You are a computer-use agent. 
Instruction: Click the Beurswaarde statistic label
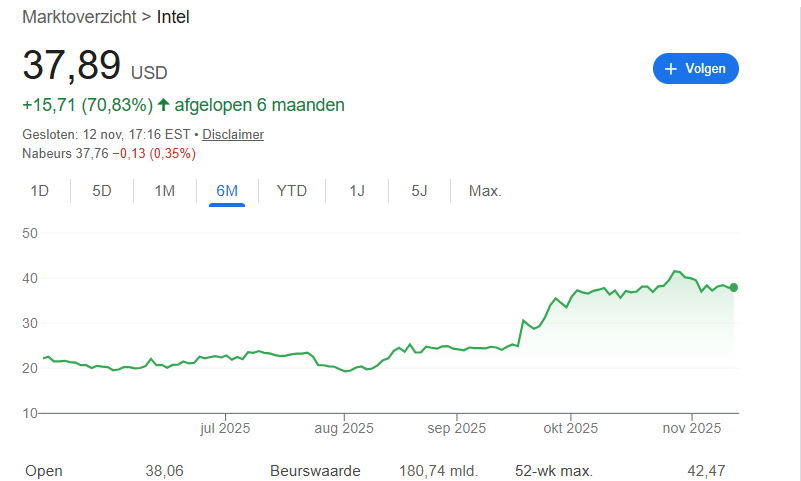coord(315,471)
